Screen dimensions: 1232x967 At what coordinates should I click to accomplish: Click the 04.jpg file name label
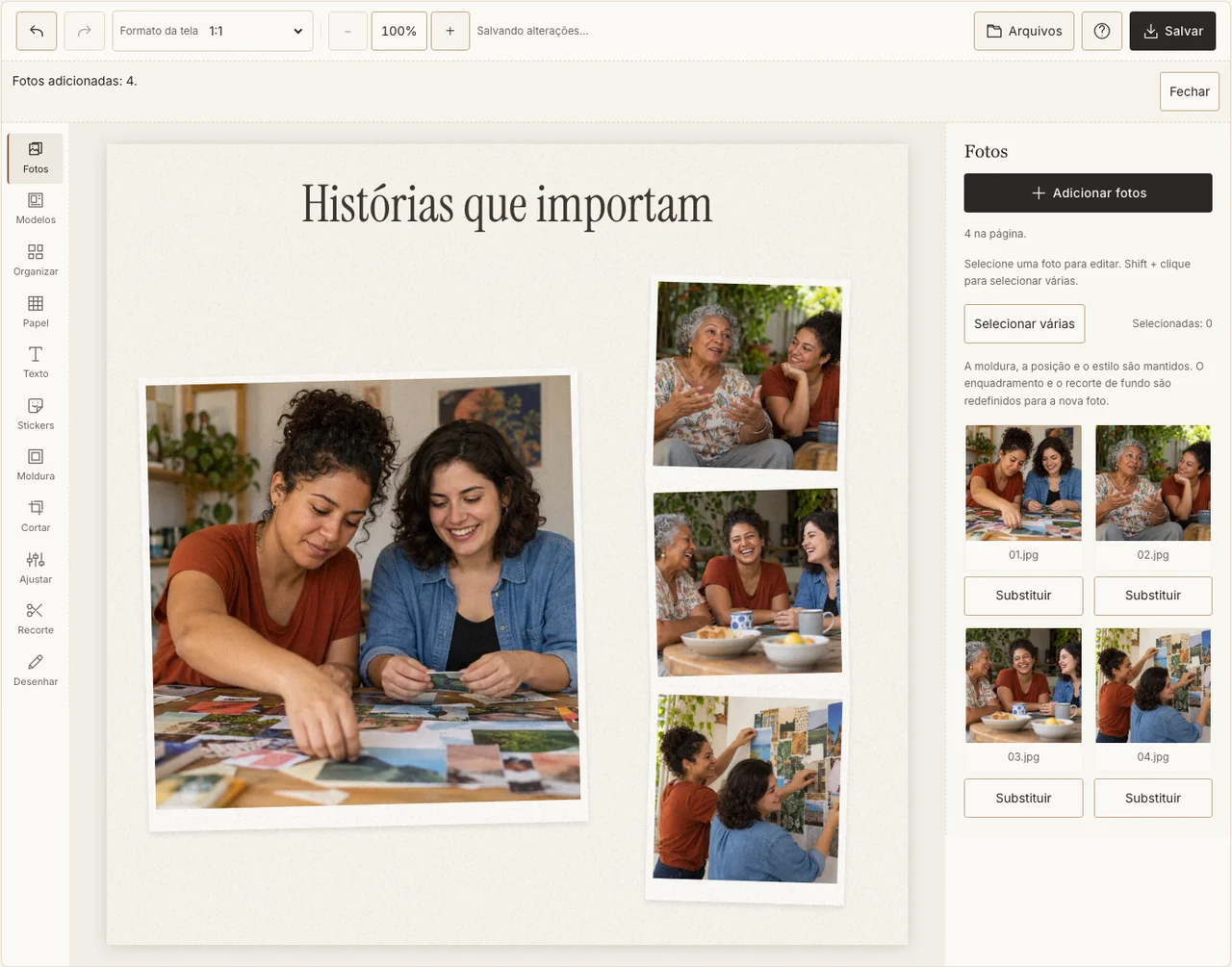[1153, 757]
